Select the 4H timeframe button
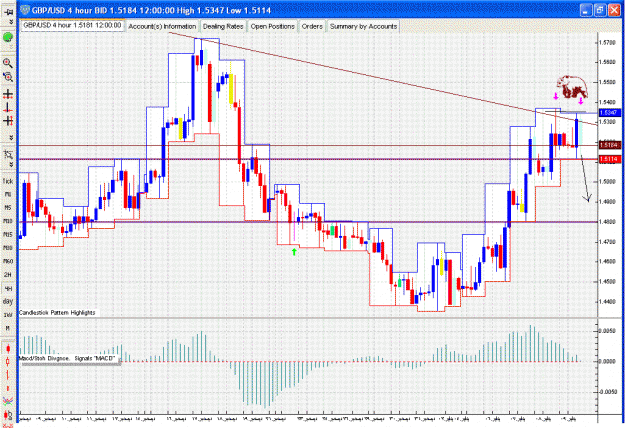The image size is (625, 428). (8, 288)
